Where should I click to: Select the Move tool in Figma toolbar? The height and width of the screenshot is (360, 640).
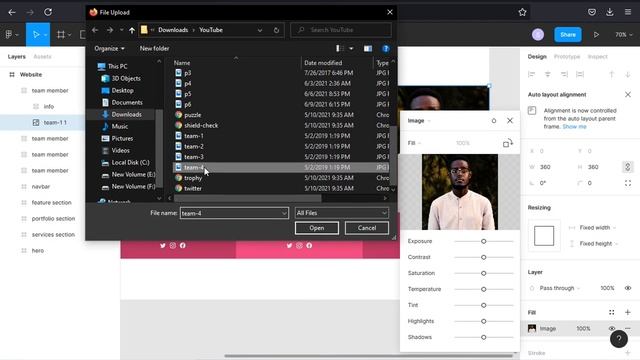[x=36, y=35]
